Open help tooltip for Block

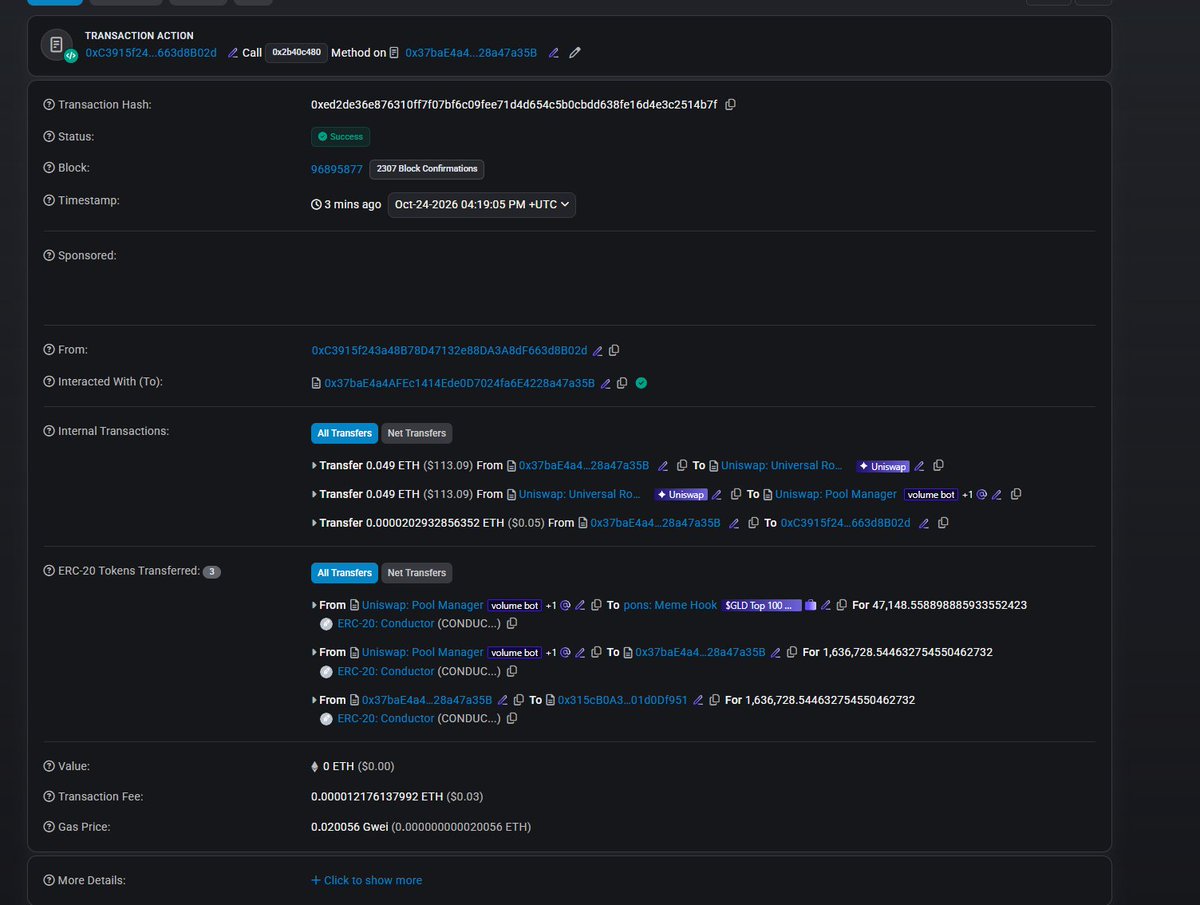(x=49, y=169)
